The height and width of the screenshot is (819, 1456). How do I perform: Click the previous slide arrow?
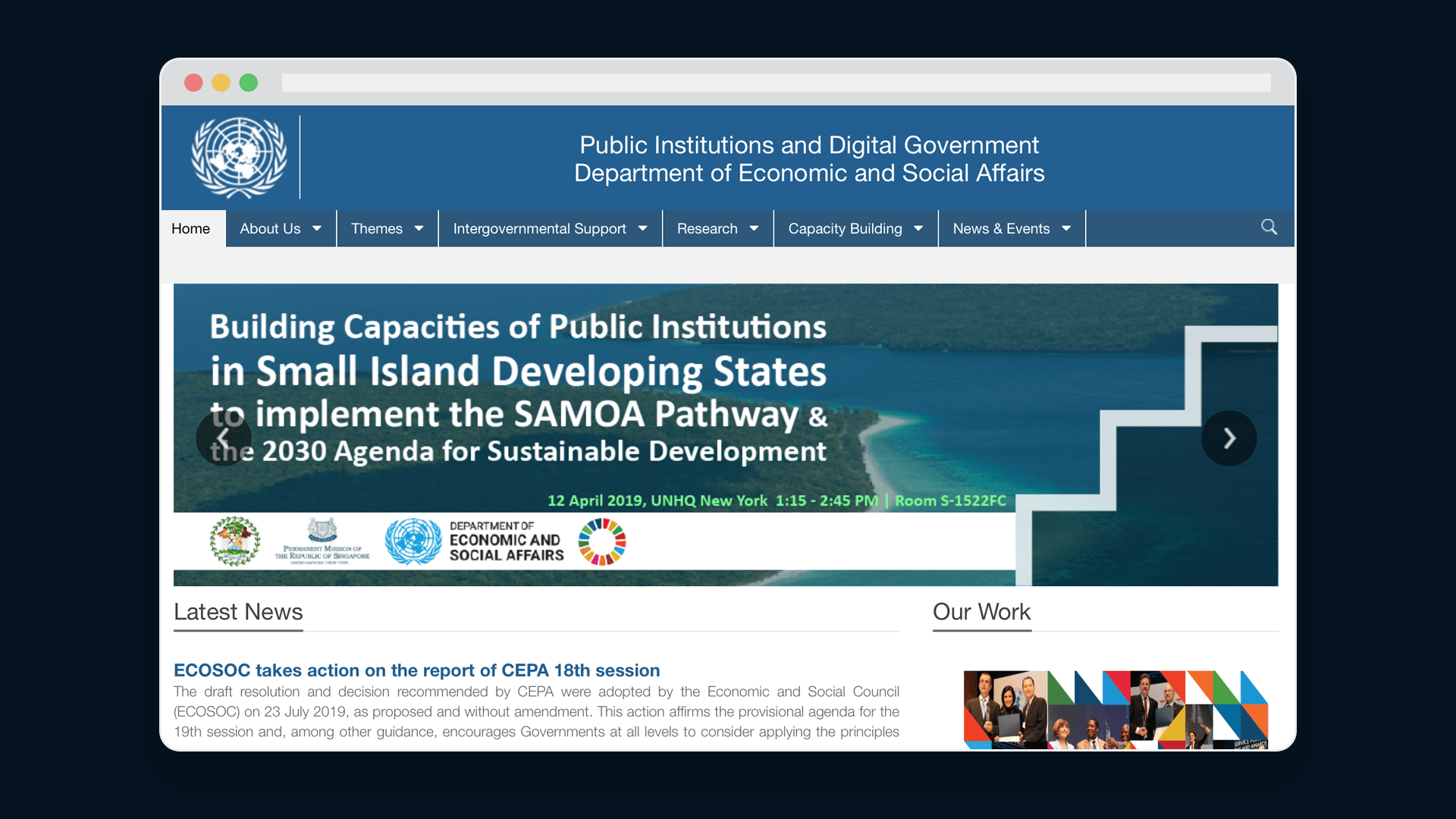click(x=224, y=438)
